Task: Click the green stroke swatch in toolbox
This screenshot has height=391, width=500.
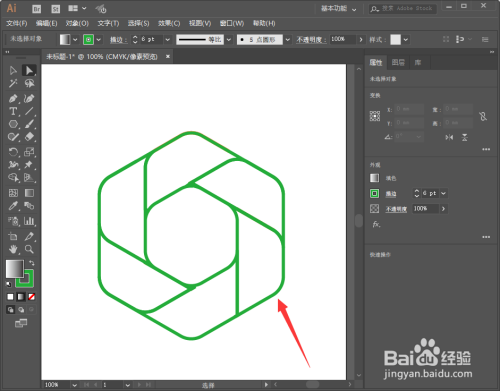Action: click(x=25, y=278)
